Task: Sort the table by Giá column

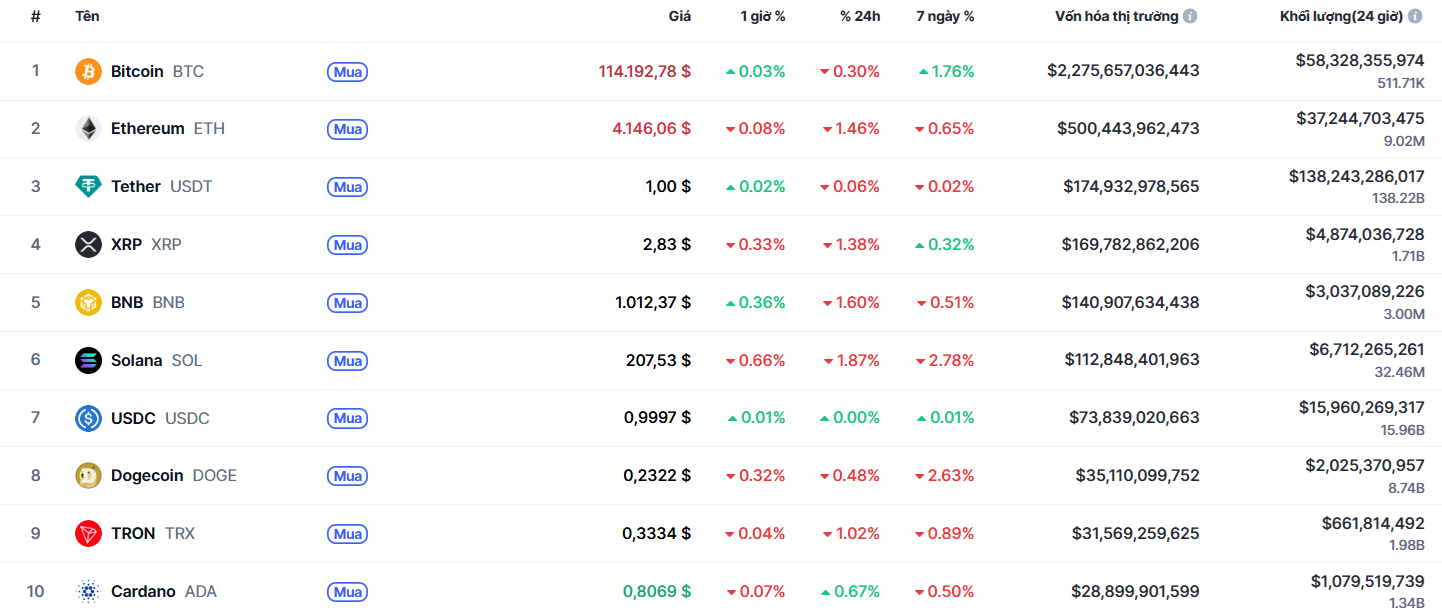Action: [679, 16]
